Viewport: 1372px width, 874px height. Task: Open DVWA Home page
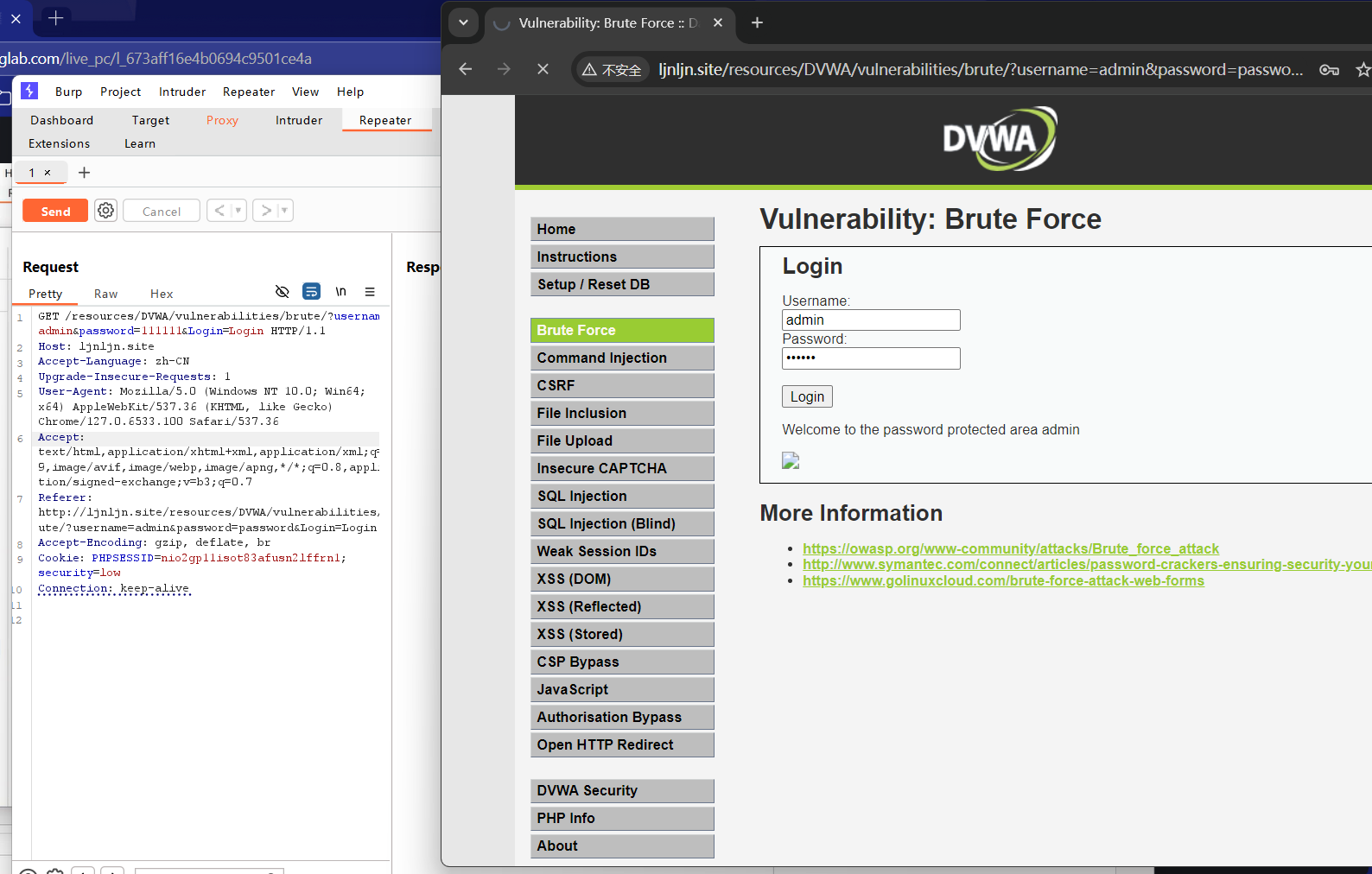(622, 229)
